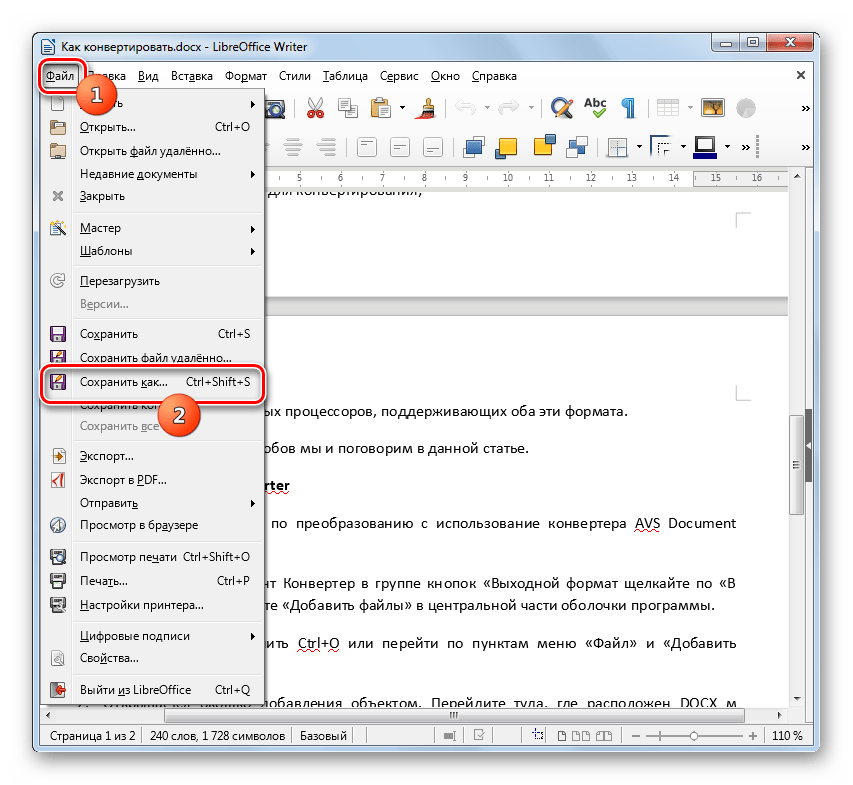The width and height of the screenshot is (853, 785).
Task: Click the Redo arrow icon
Action: tap(509, 108)
